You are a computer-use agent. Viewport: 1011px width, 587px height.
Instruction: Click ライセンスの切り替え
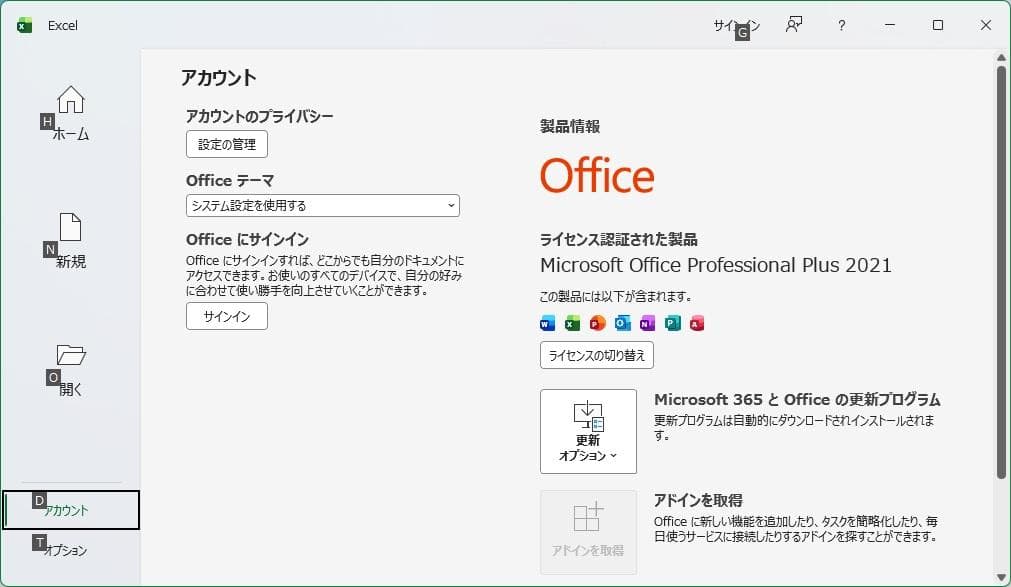[595, 355]
